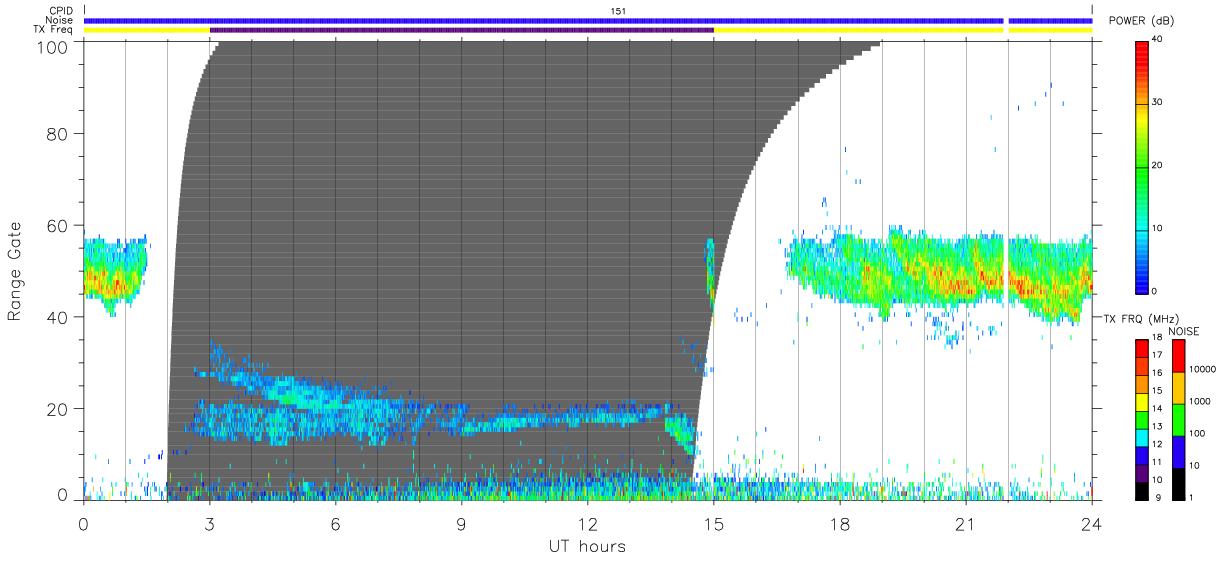Click noise legend label '1000'
Screen dimensions: 1228x567
pos(1202,403)
